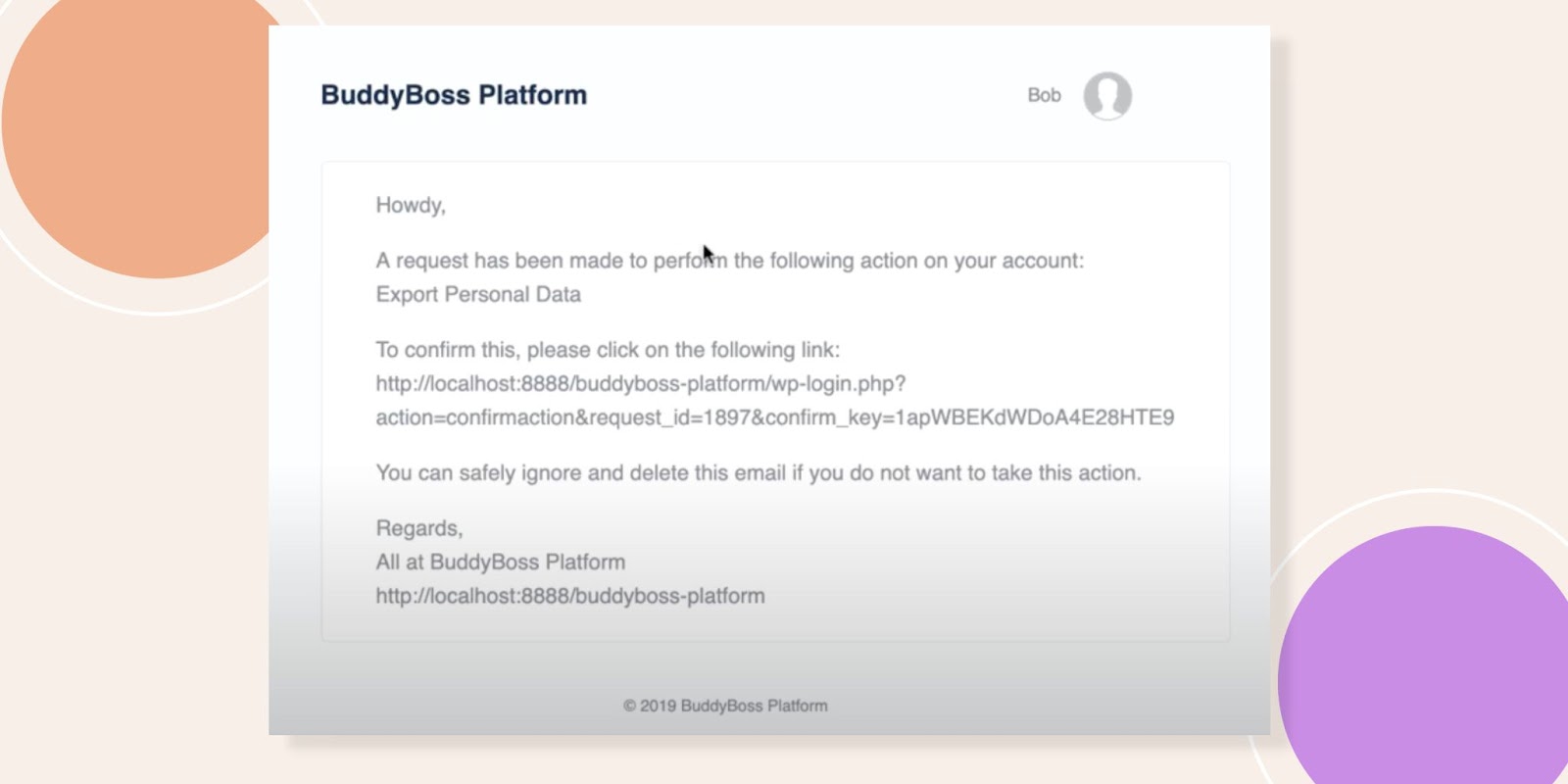This screenshot has width=1568, height=784.
Task: Click the BuddyBoss Platform header title
Action: (x=454, y=95)
